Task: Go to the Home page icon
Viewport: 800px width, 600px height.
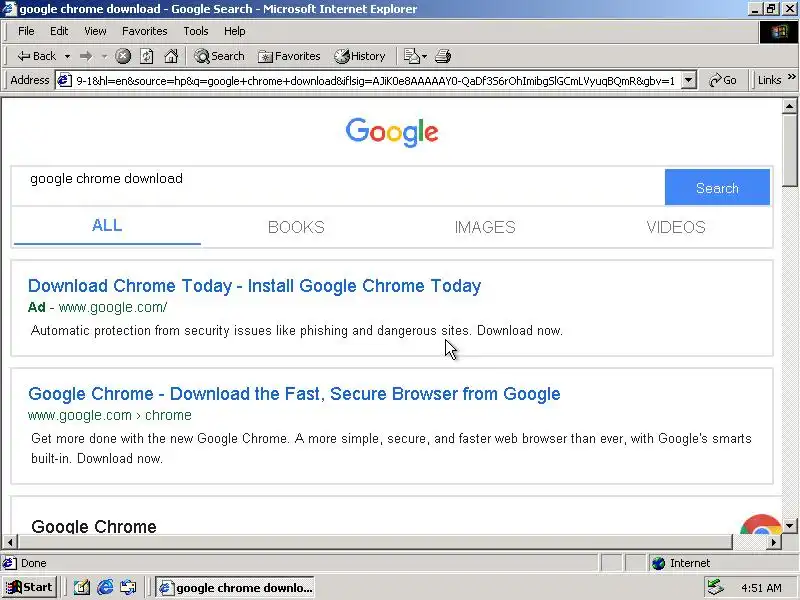Action: click(171, 56)
